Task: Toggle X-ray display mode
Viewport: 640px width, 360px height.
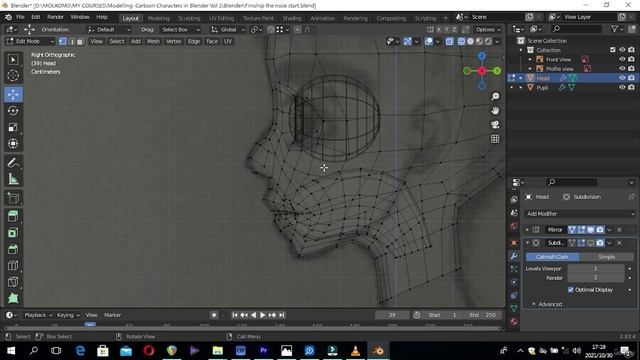Action: (x=449, y=41)
